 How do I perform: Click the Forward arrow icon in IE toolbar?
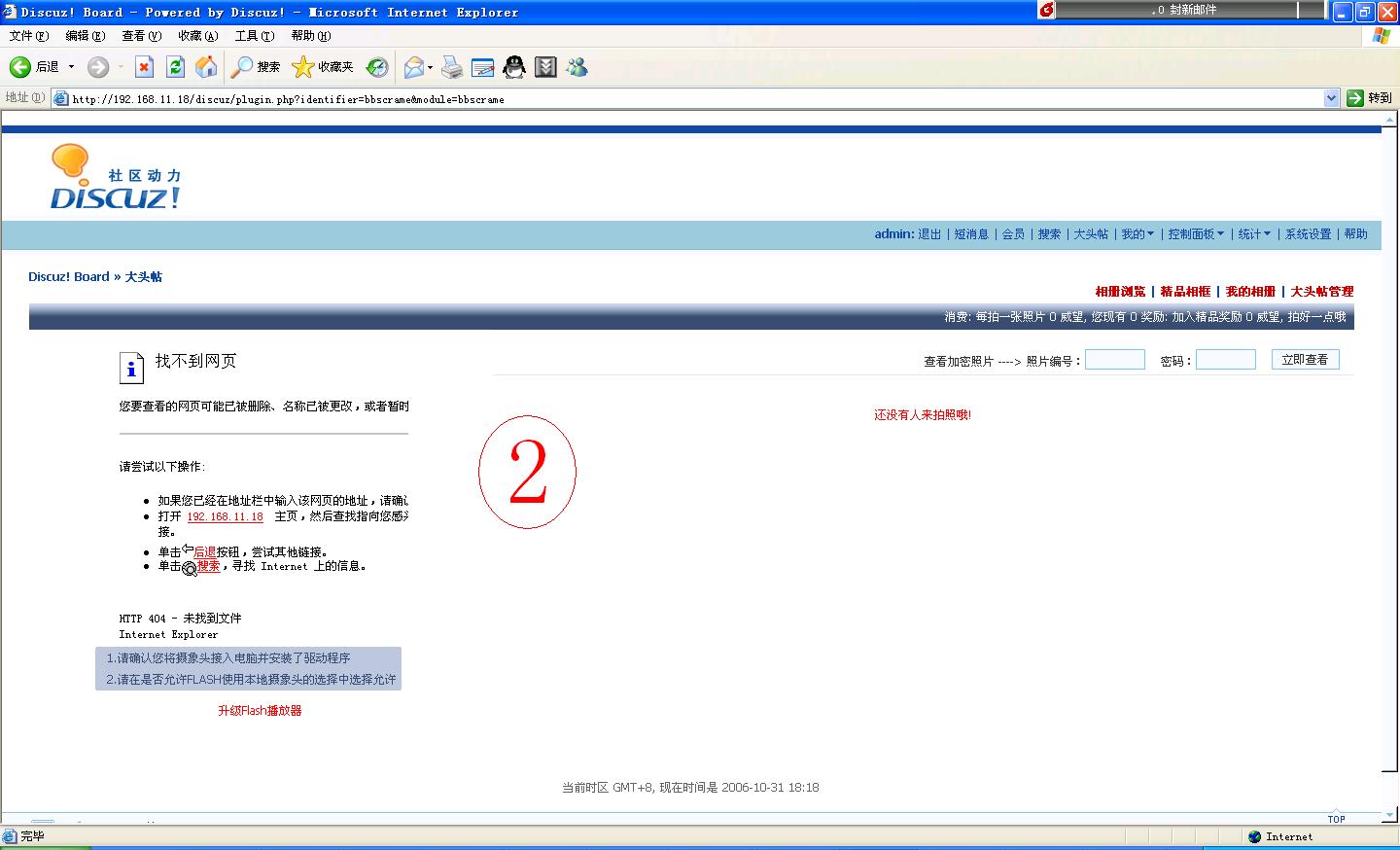97,67
